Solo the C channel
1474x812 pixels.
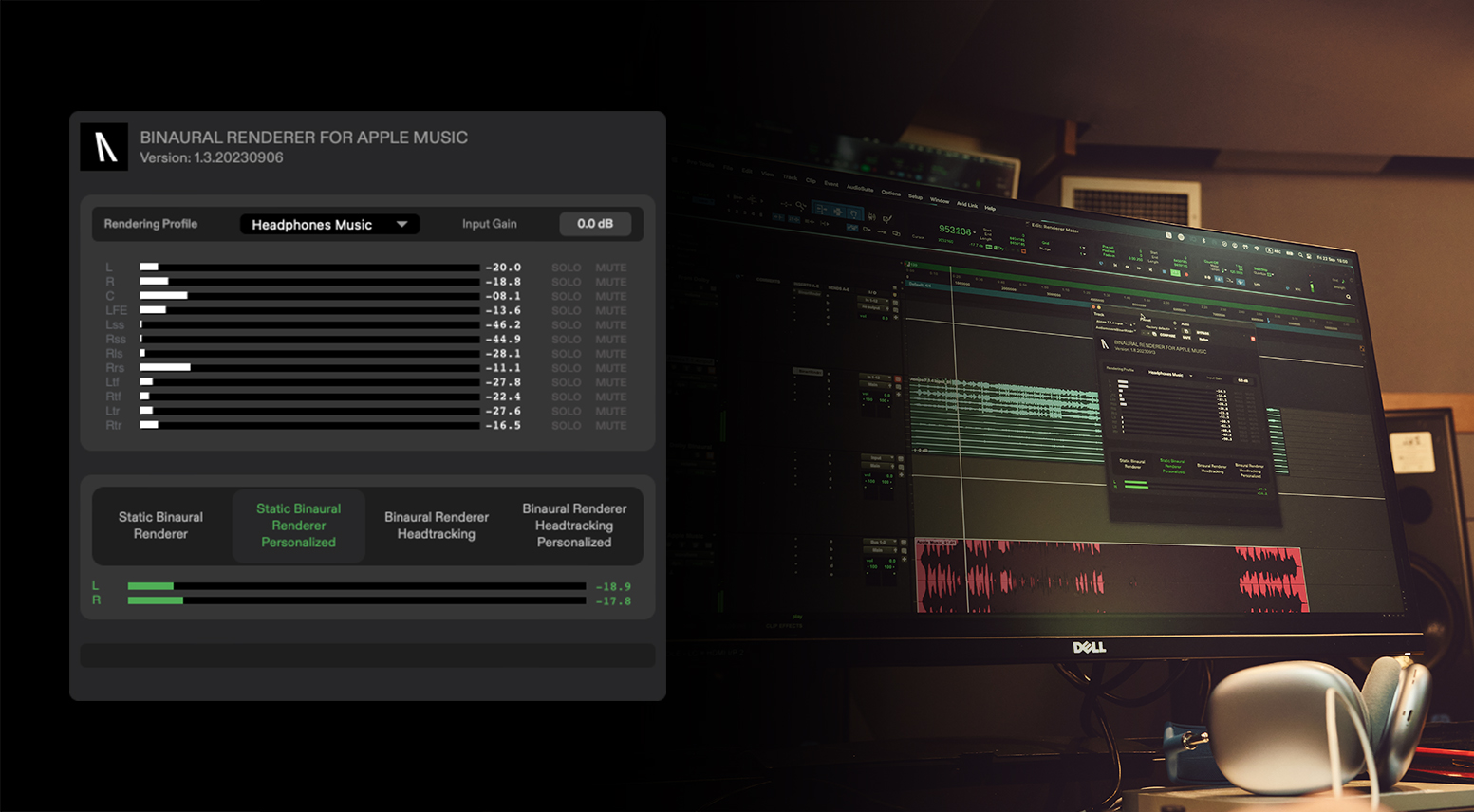(x=567, y=296)
